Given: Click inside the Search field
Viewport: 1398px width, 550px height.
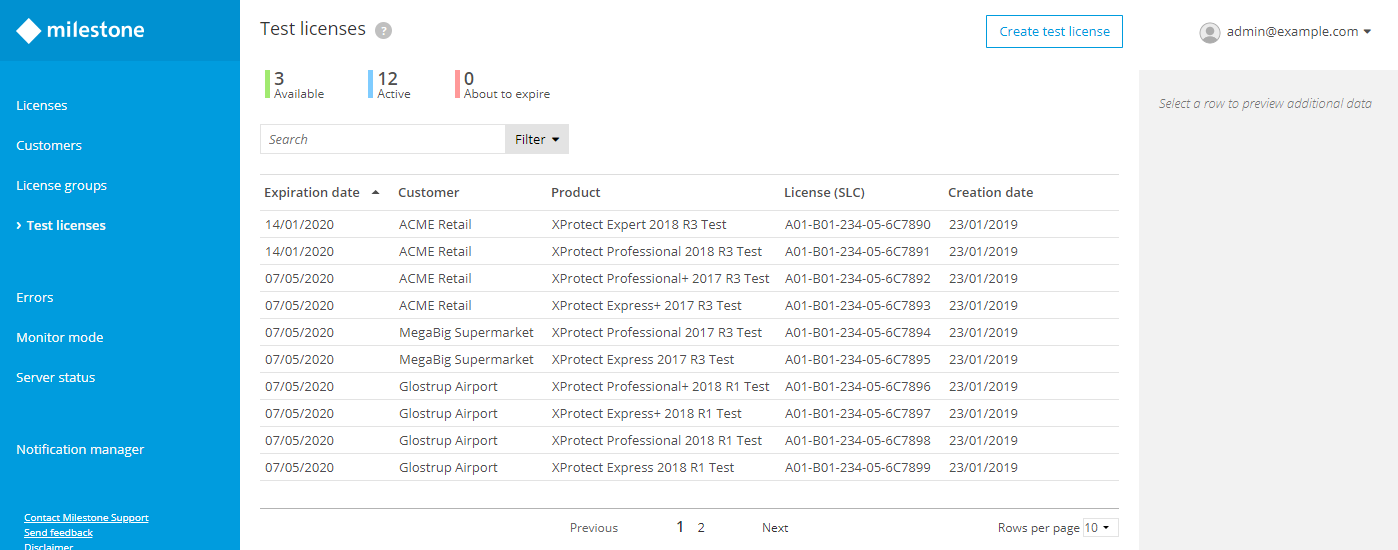Looking at the screenshot, I should (382, 139).
